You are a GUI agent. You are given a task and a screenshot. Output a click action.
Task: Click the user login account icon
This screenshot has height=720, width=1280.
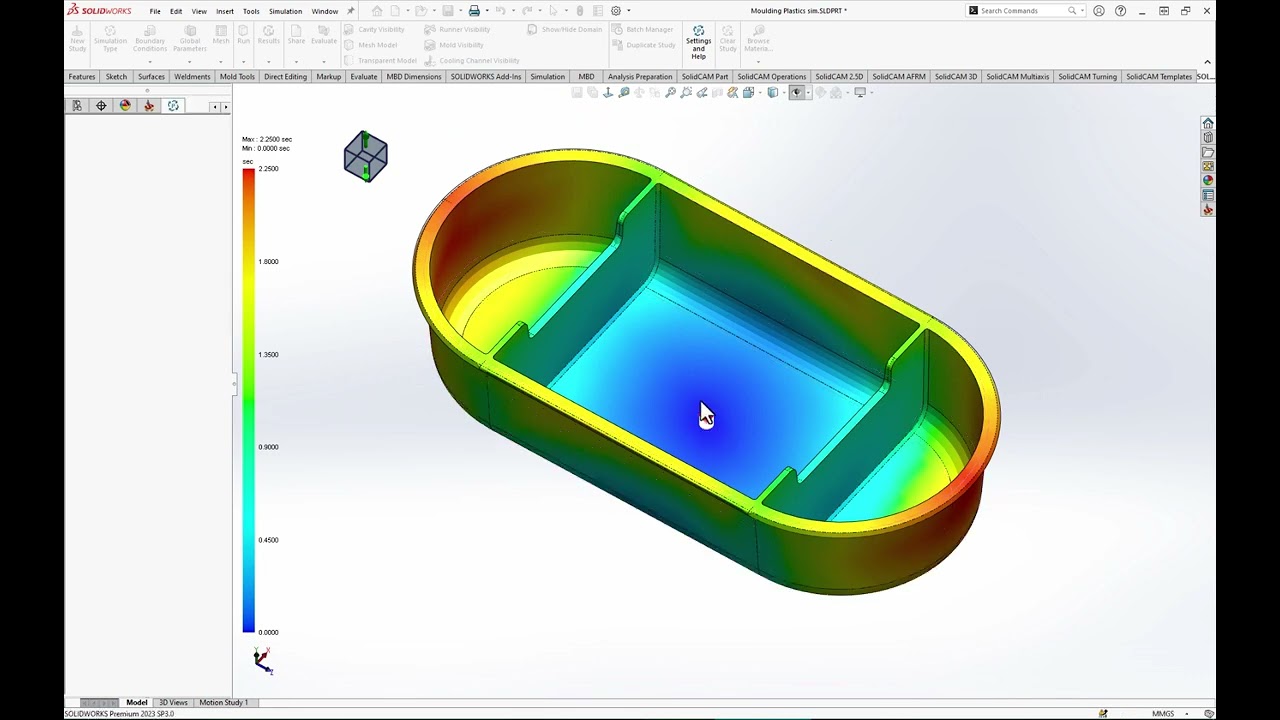click(x=1099, y=11)
